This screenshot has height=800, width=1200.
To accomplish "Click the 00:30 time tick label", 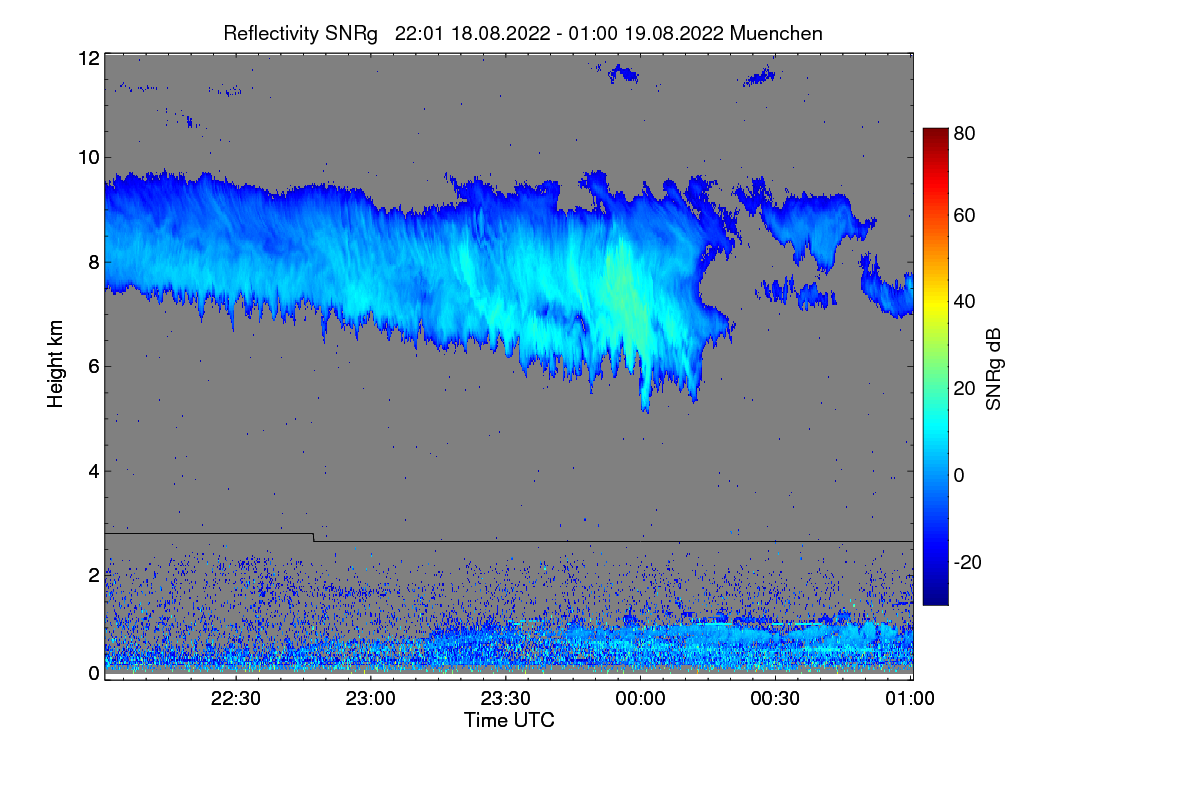I will [776, 699].
